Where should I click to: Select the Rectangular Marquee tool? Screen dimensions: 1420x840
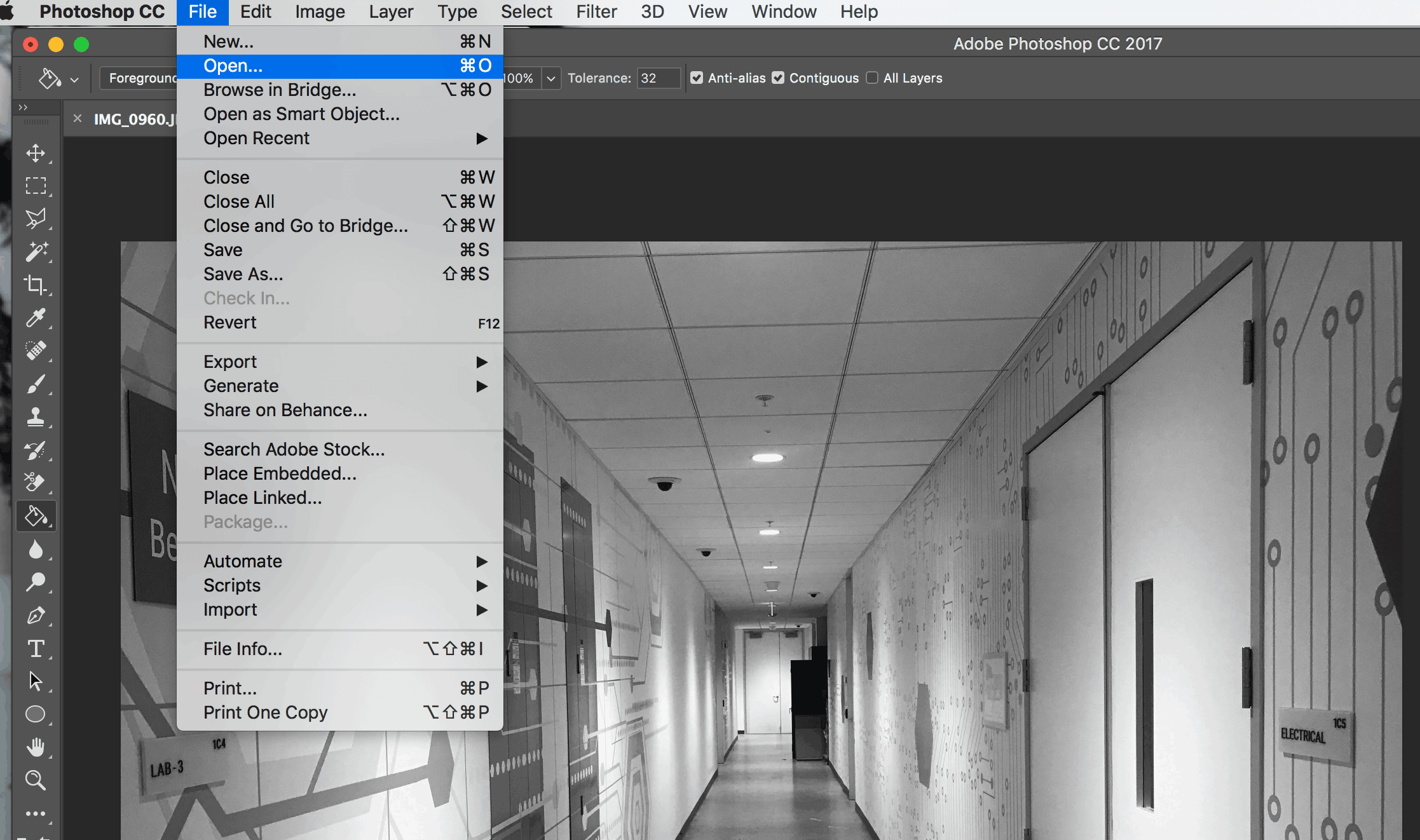[36, 186]
